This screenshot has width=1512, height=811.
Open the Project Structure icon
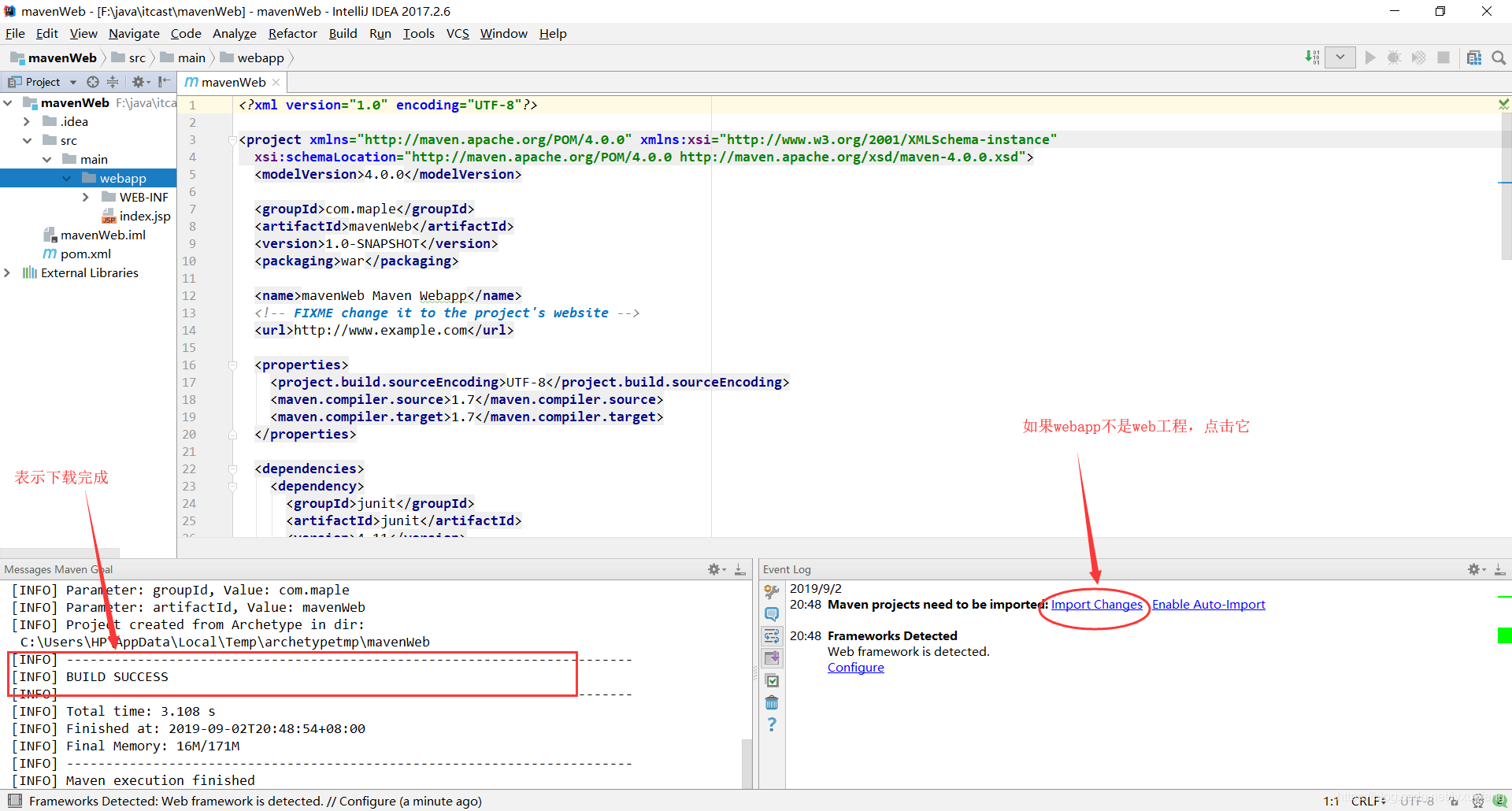pos(1474,57)
